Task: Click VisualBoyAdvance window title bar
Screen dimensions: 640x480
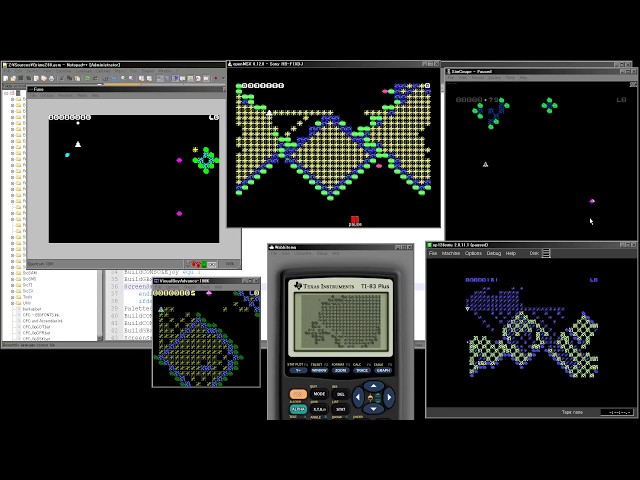Action: coord(206,281)
